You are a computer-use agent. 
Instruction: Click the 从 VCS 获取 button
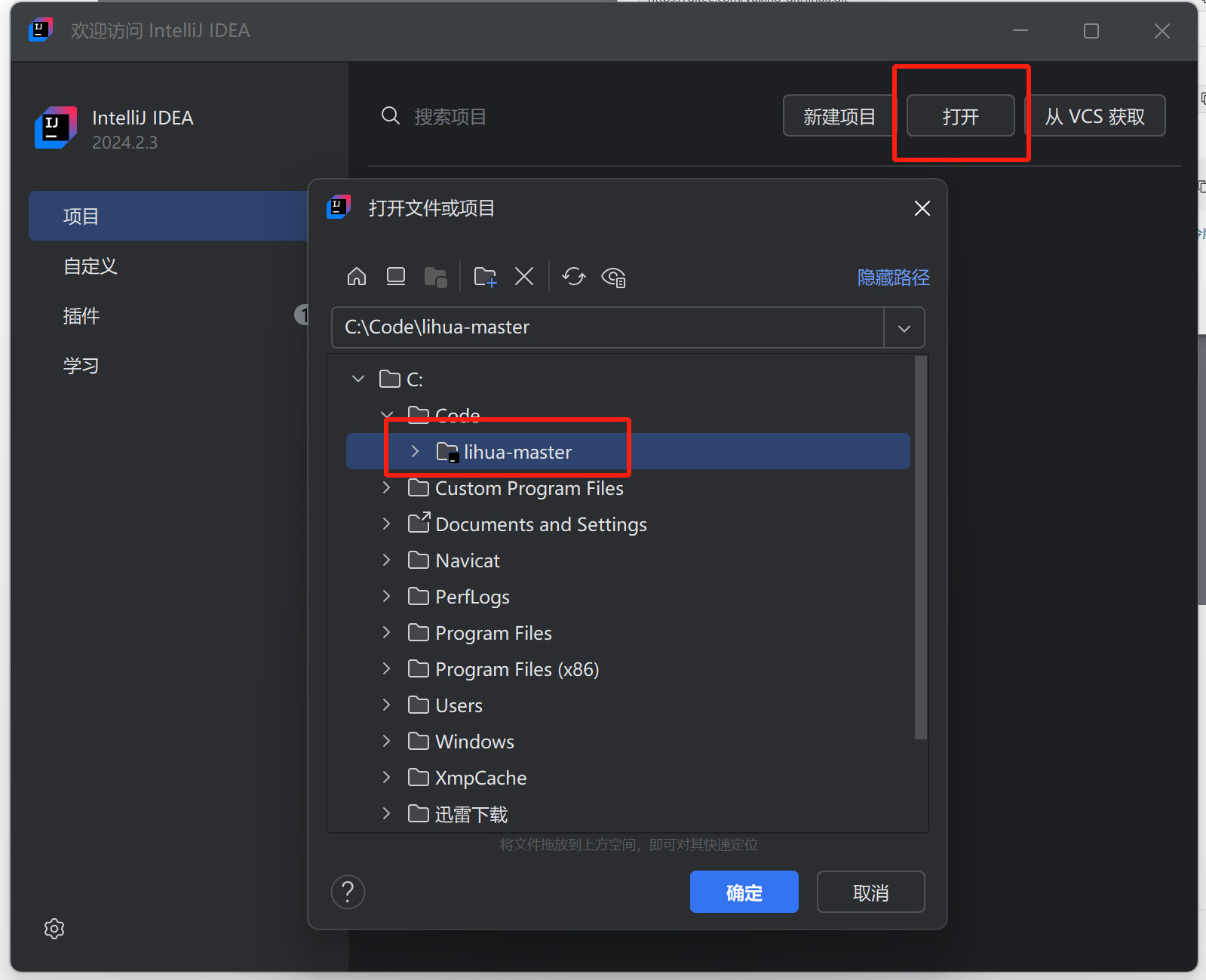pyautogui.click(x=1094, y=116)
